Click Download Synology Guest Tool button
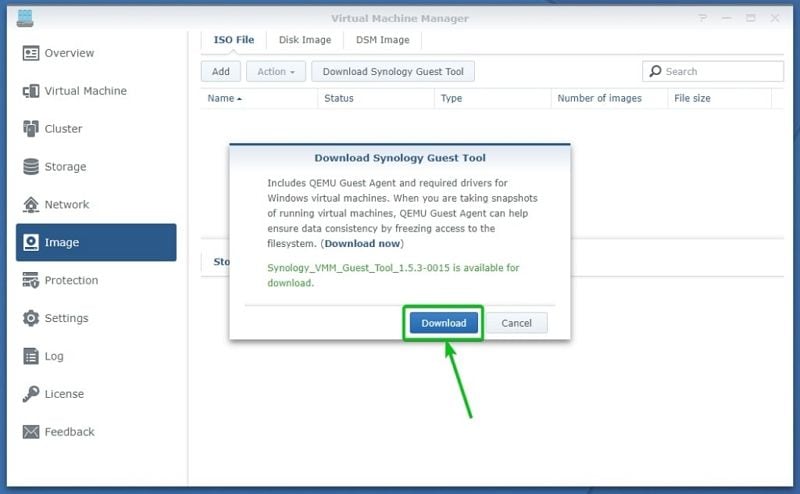Viewport: 800px width, 494px height. pyautogui.click(x=393, y=71)
